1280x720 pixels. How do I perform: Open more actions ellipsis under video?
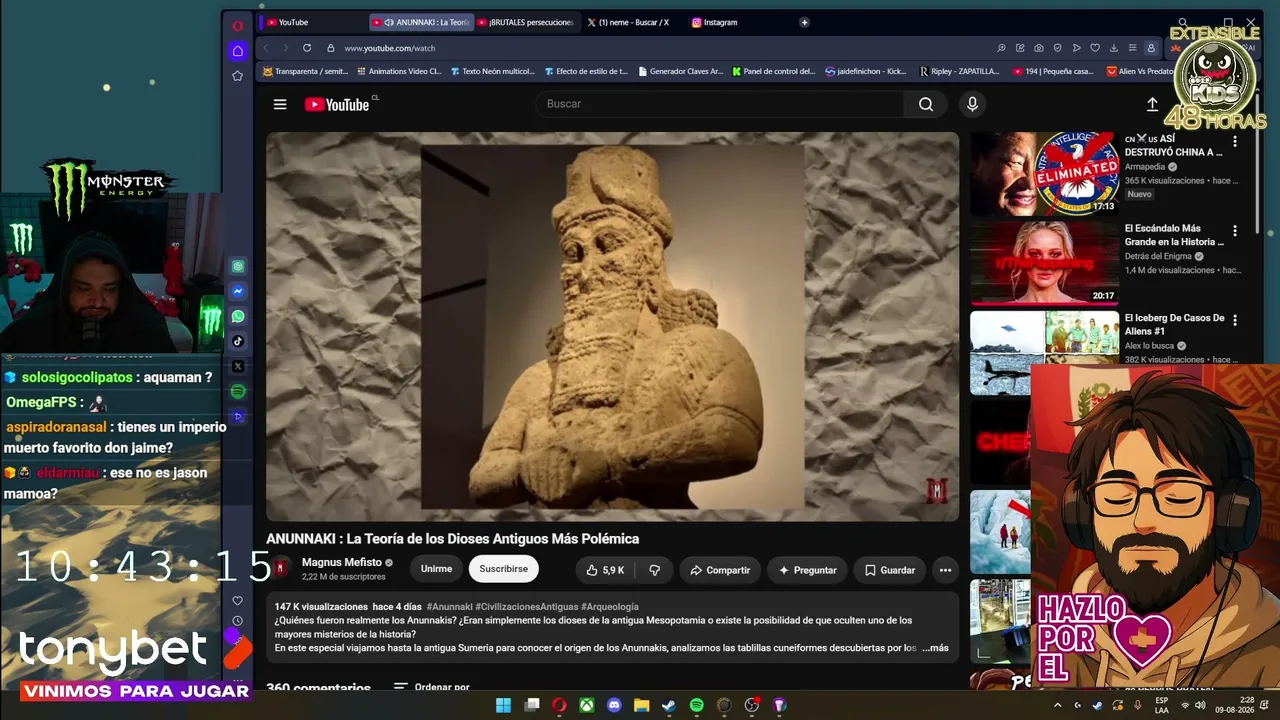(945, 570)
